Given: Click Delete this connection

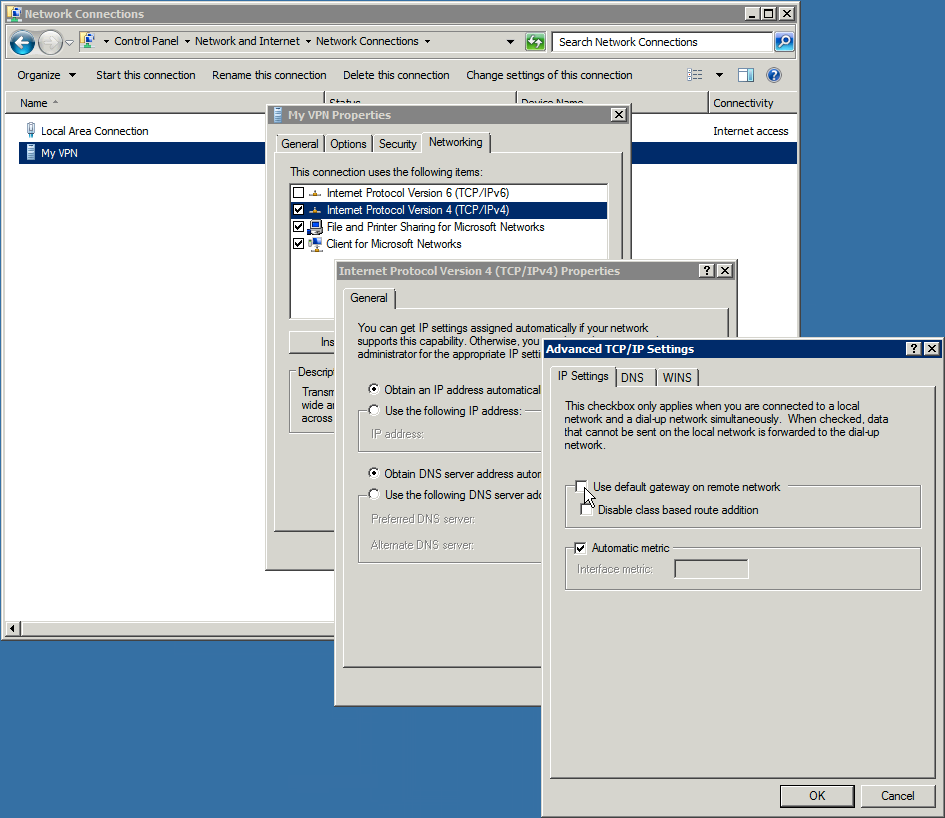Looking at the screenshot, I should pos(396,75).
